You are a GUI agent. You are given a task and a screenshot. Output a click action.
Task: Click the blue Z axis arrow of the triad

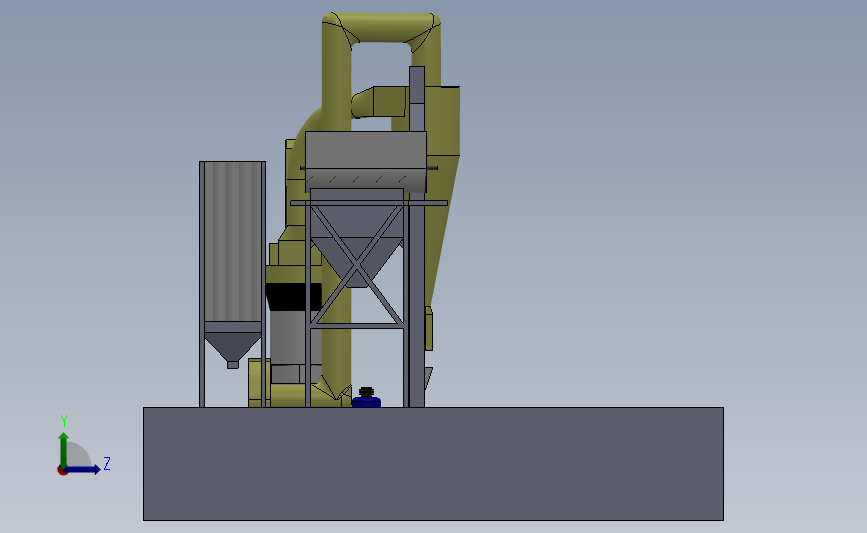point(83,470)
